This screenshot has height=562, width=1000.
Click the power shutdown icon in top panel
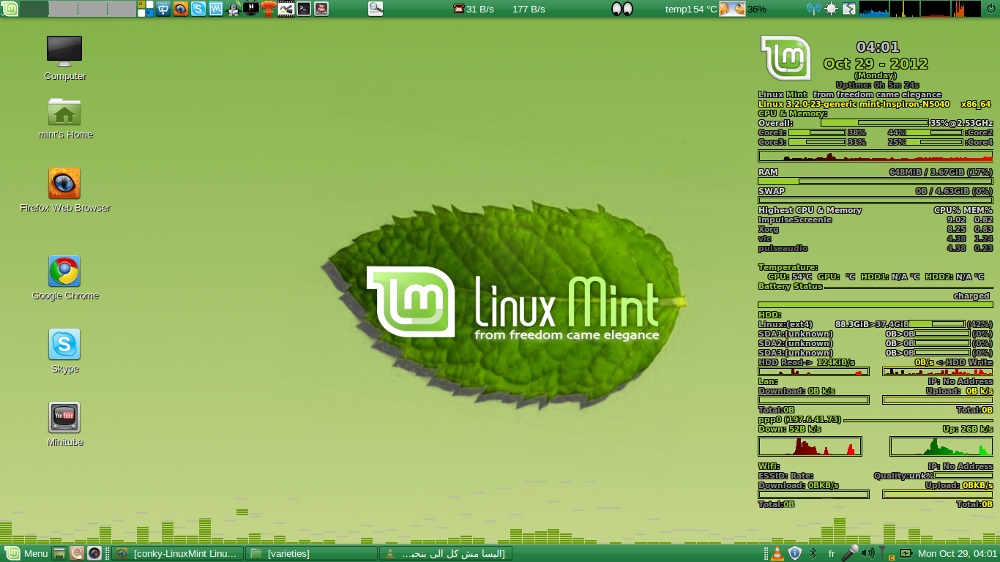991,9
